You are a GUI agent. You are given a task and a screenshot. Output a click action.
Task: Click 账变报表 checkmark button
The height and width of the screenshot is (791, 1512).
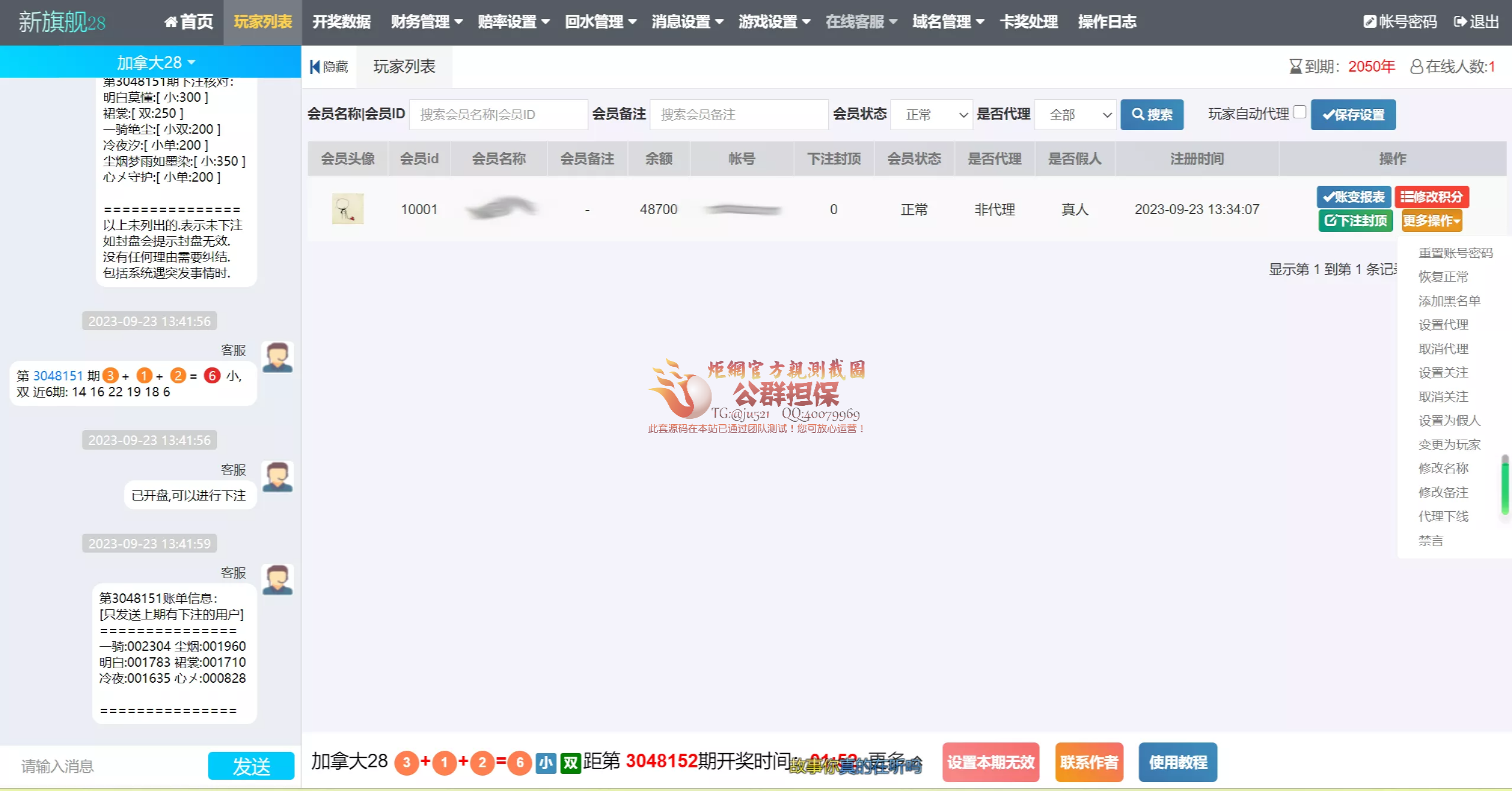point(1353,197)
